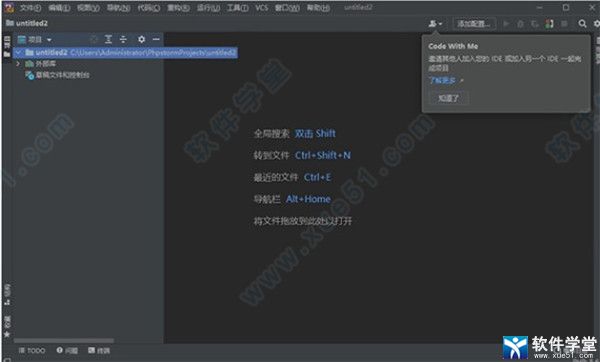The image size is (600, 362).
Task: Click the colorful listen-for-debug-connections icon
Action: pos(549,24)
